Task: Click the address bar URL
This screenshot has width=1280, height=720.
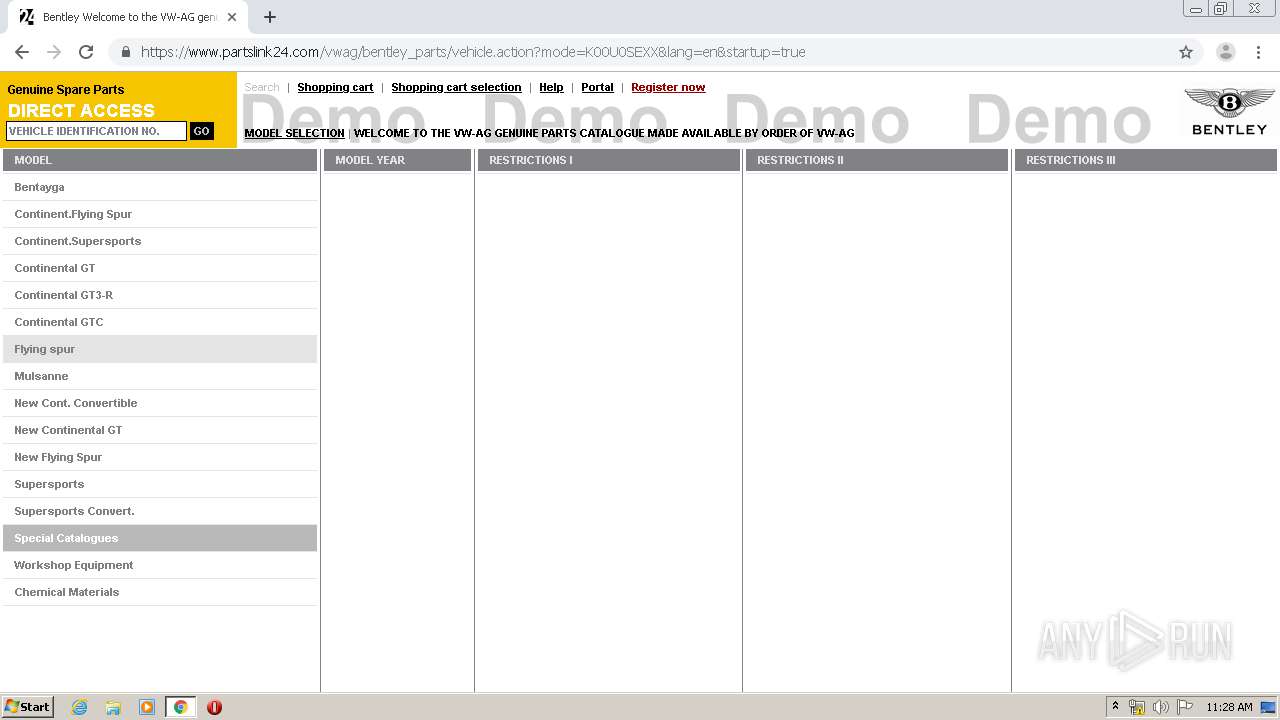Action: [x=473, y=52]
